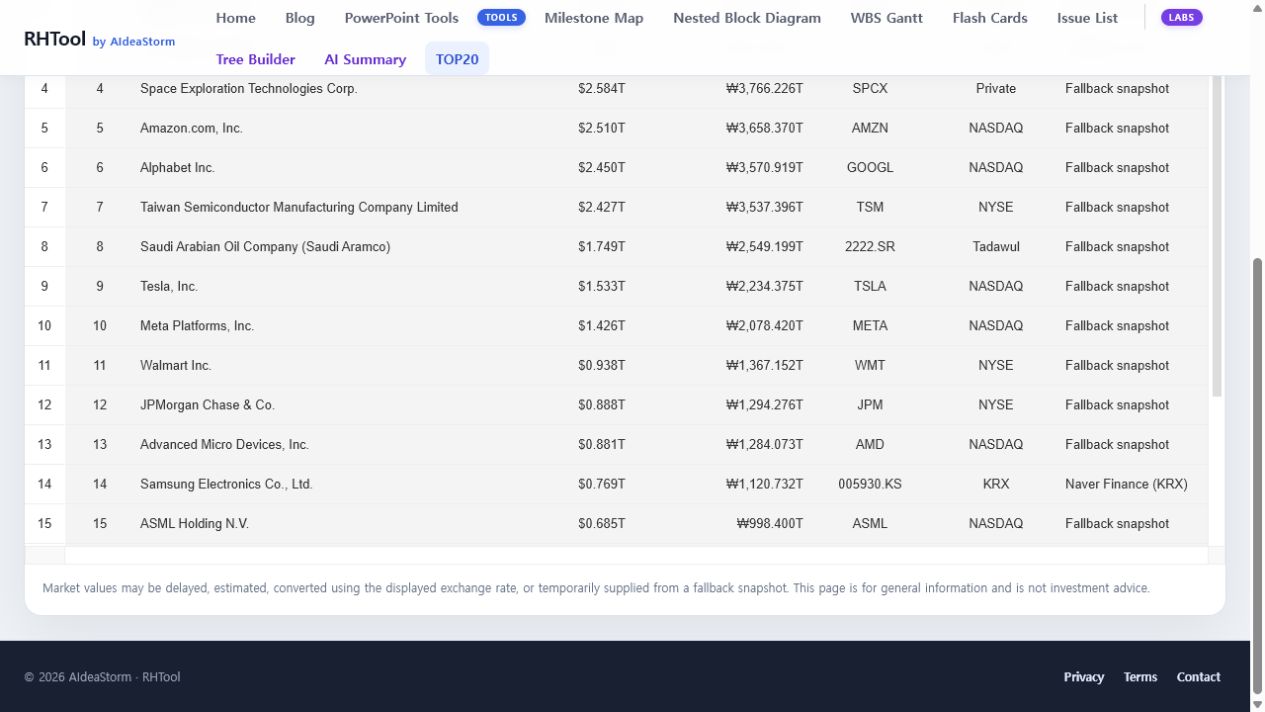This screenshot has height=712, width=1265.
Task: Click the table's horizontal scrollbar track
Action: pyautogui.click(x=636, y=555)
